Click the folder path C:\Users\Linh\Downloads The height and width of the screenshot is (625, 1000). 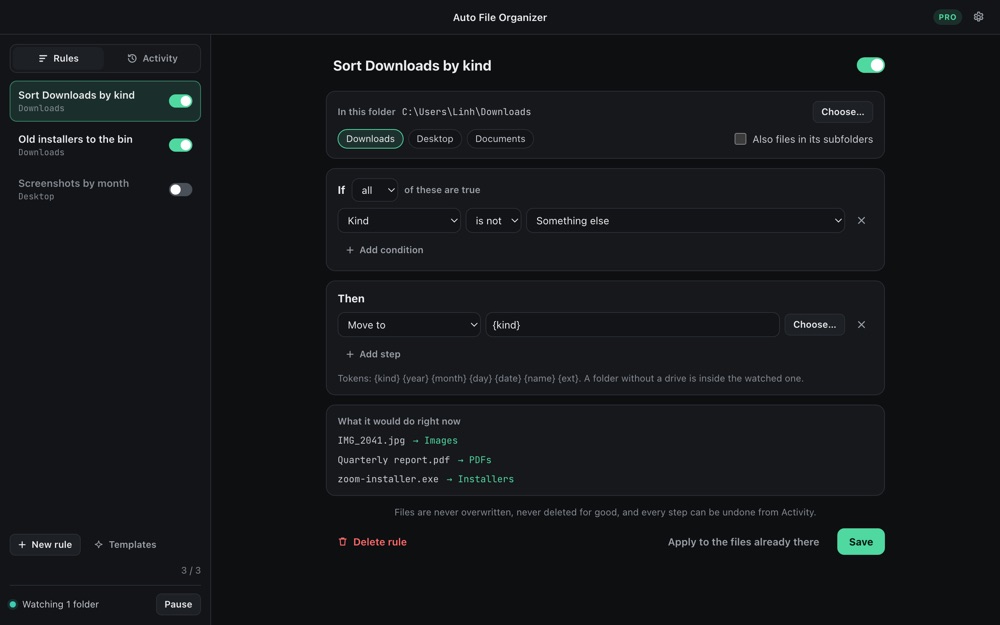(x=466, y=112)
